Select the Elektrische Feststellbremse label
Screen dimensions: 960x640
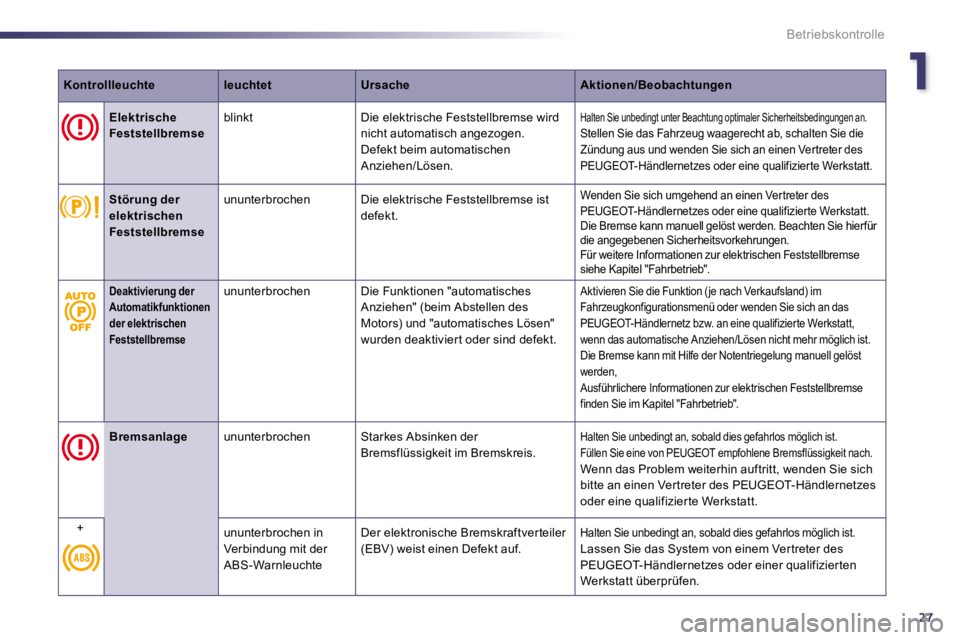(157, 126)
